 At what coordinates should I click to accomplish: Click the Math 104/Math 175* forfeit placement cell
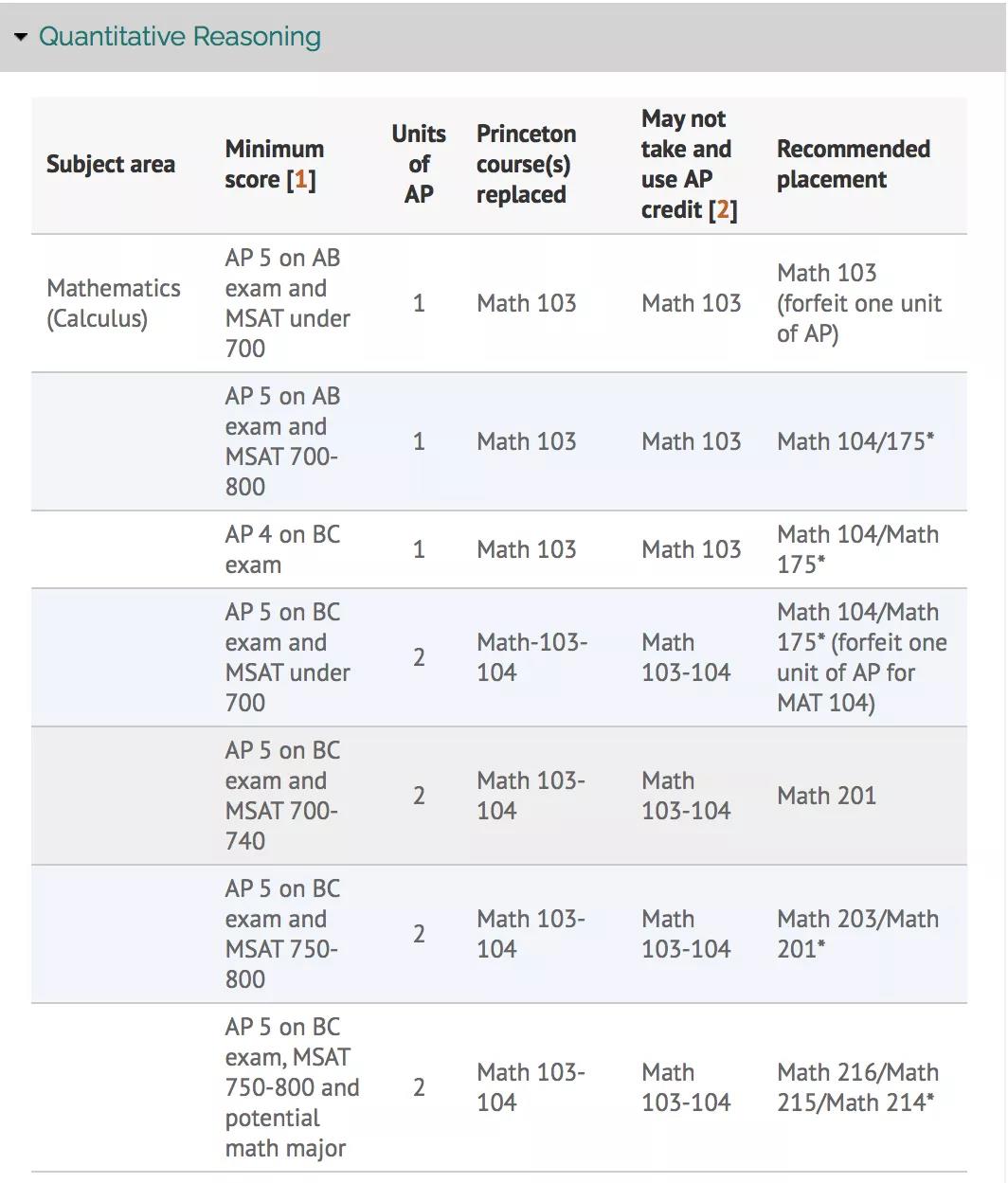[x=861, y=657]
